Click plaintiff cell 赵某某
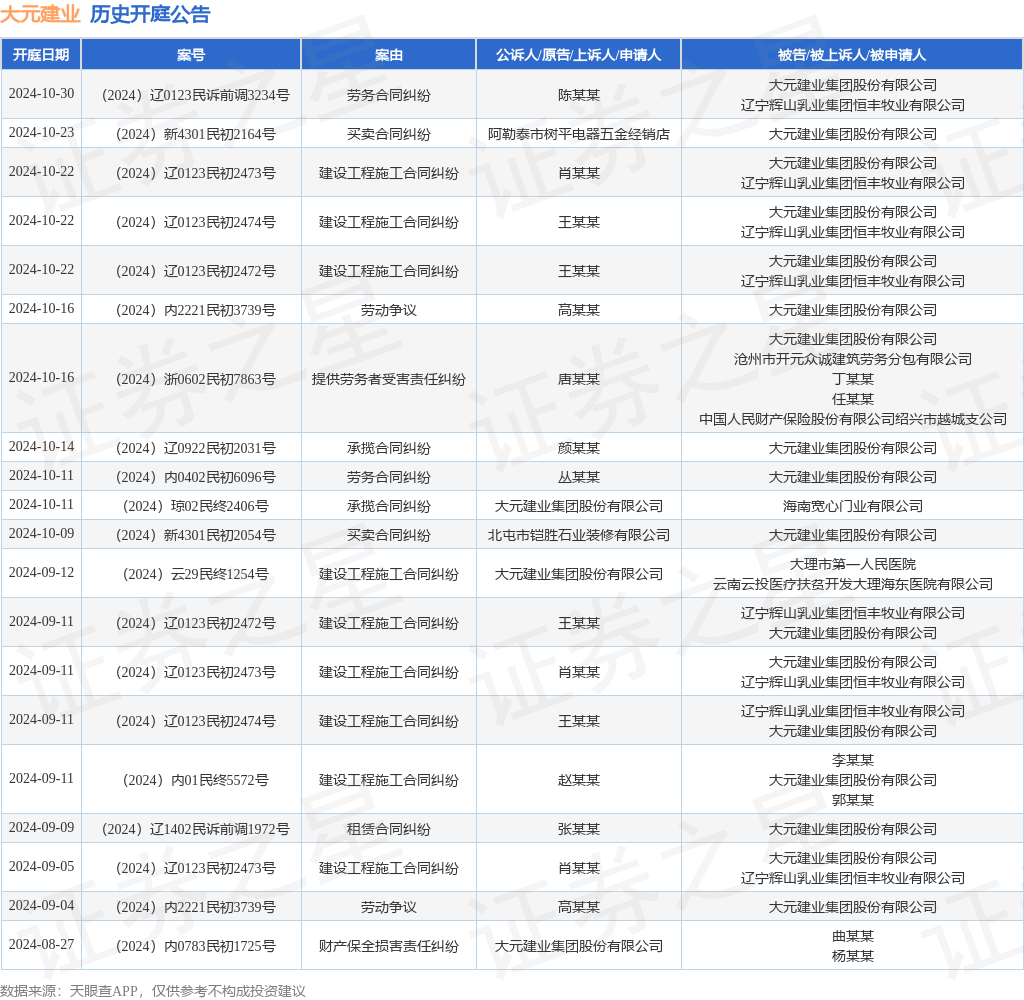The height and width of the screenshot is (1000, 1024). point(579,781)
